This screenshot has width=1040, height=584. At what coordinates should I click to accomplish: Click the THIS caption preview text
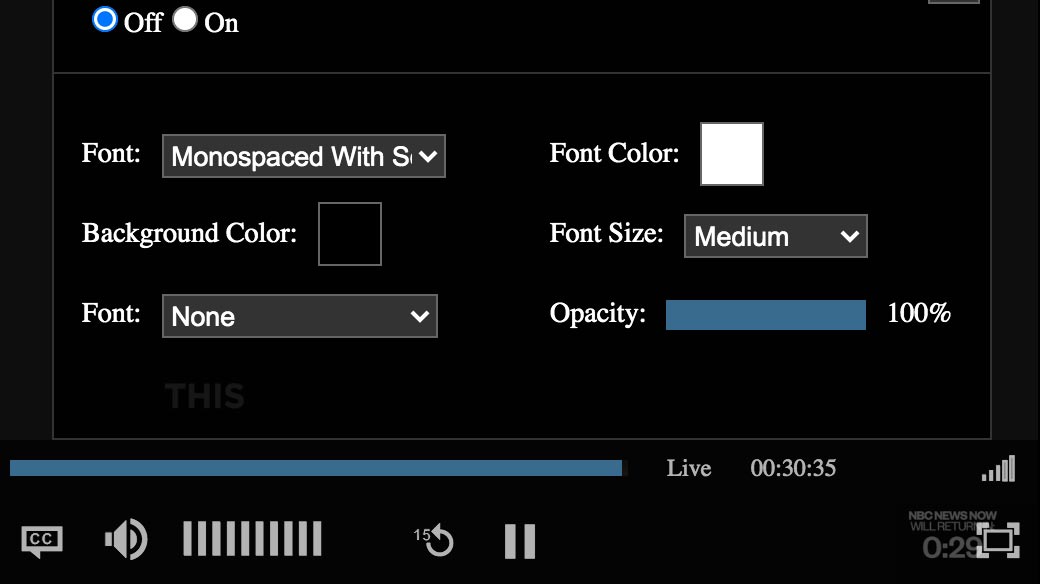point(204,396)
